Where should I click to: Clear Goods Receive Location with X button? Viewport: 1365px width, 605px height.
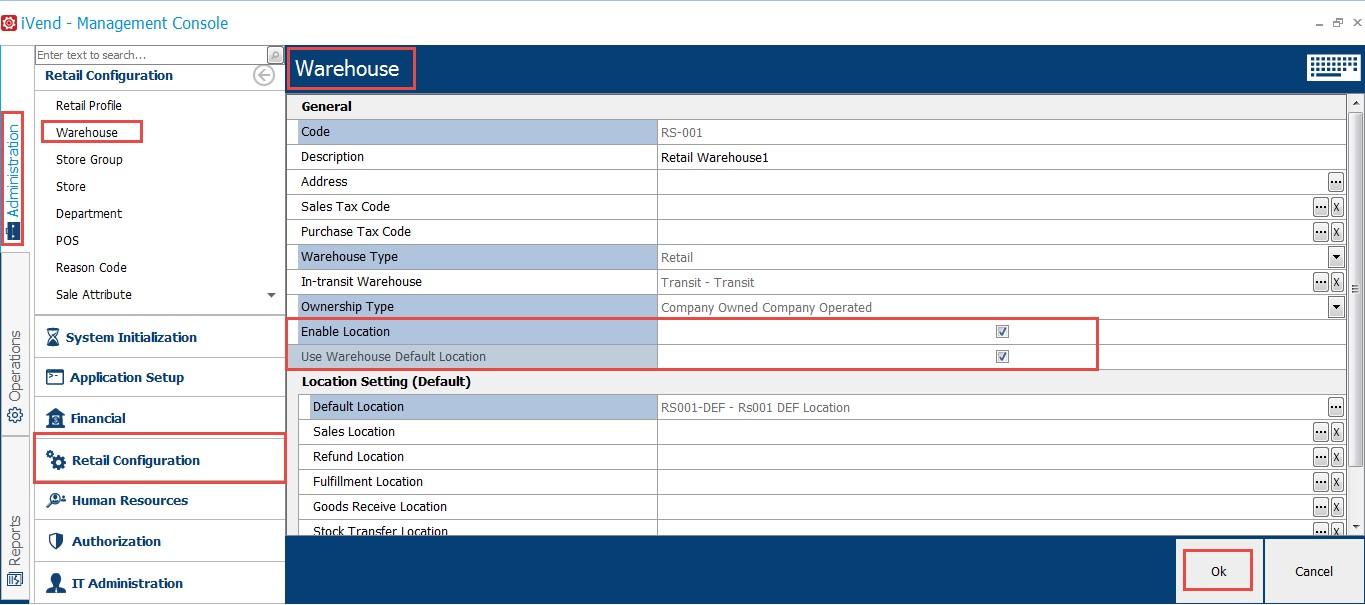tap(1337, 507)
